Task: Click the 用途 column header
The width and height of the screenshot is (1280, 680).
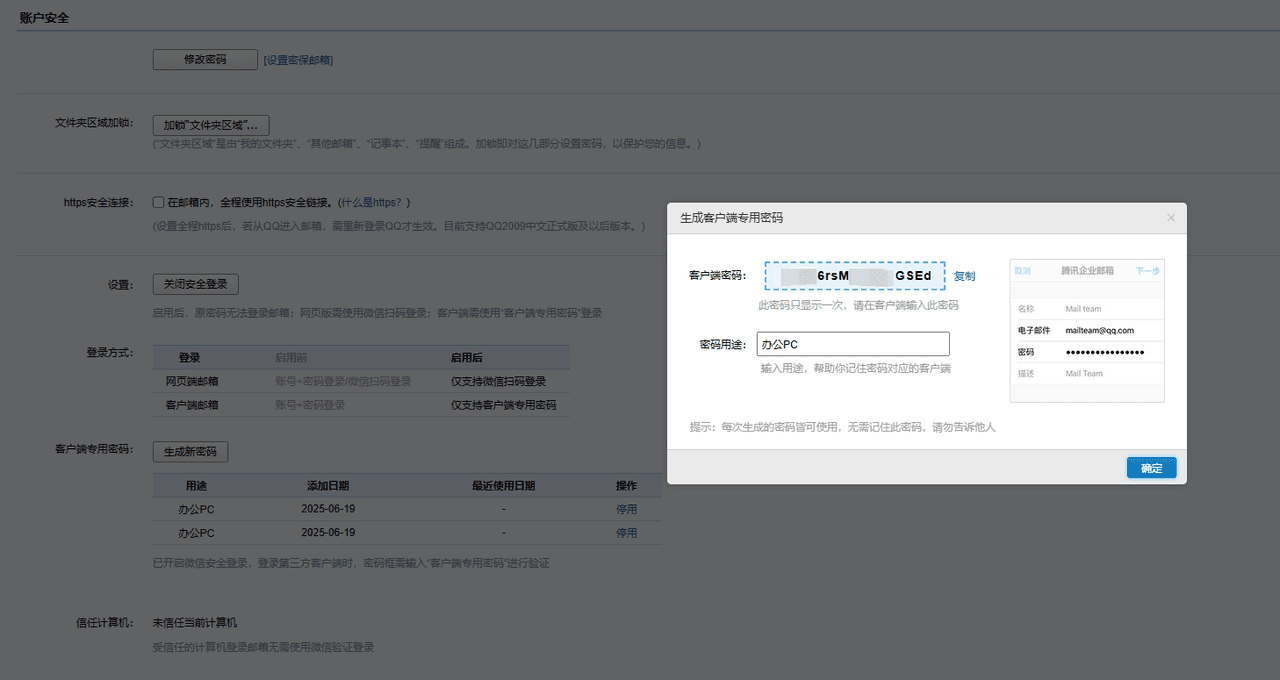Action: pos(196,486)
